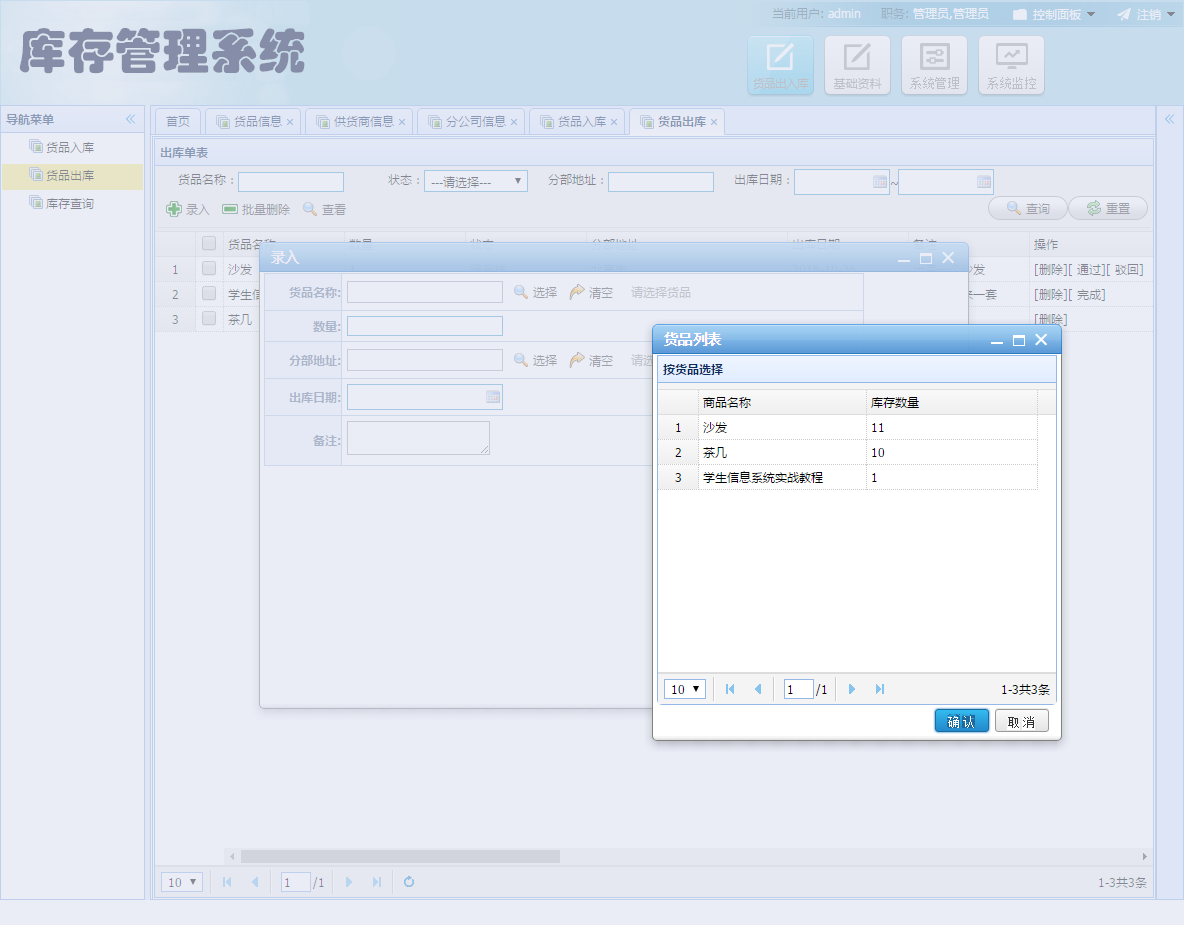Confirm selection with 确认 button

pyautogui.click(x=961, y=721)
